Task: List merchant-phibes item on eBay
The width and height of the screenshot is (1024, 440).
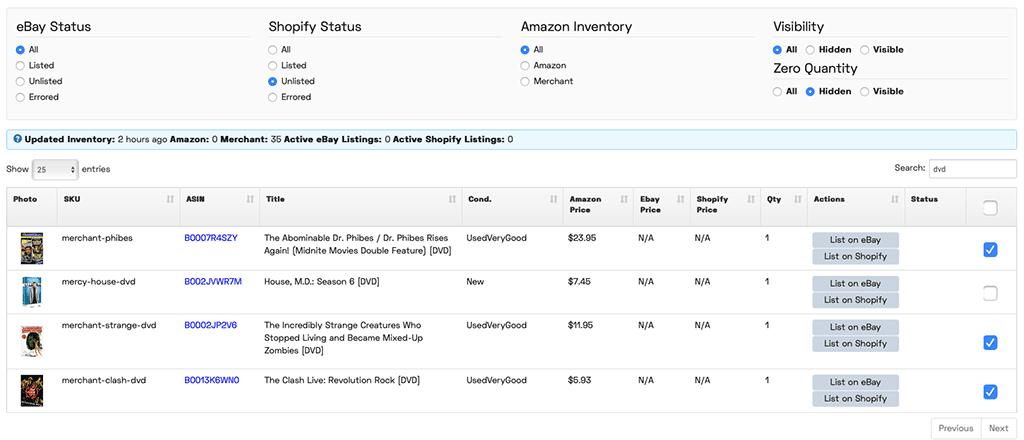Action: (856, 240)
